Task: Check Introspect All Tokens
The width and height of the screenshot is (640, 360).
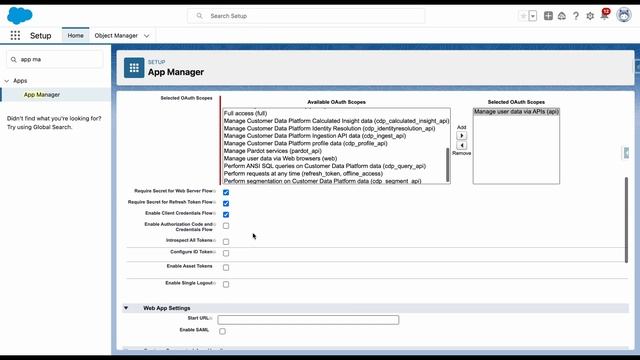Action: tap(226, 242)
